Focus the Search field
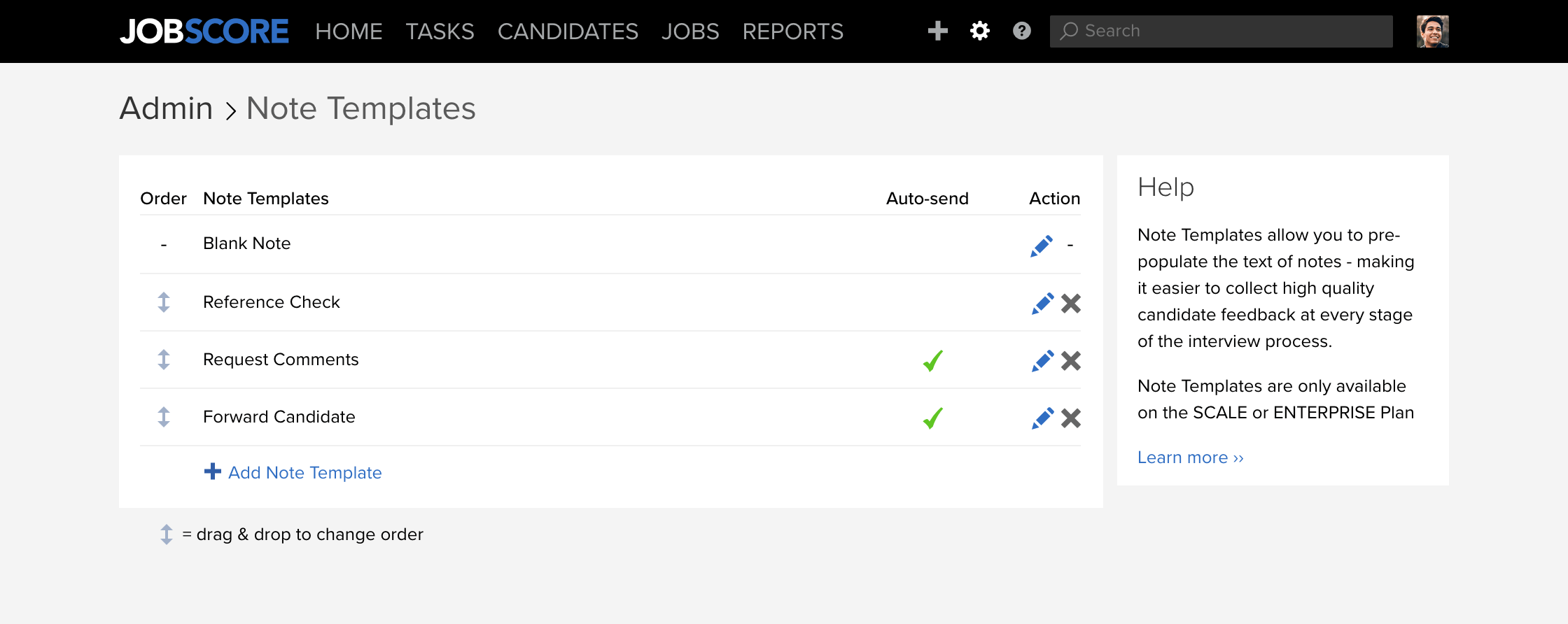The height and width of the screenshot is (624, 1568). pos(1221,31)
